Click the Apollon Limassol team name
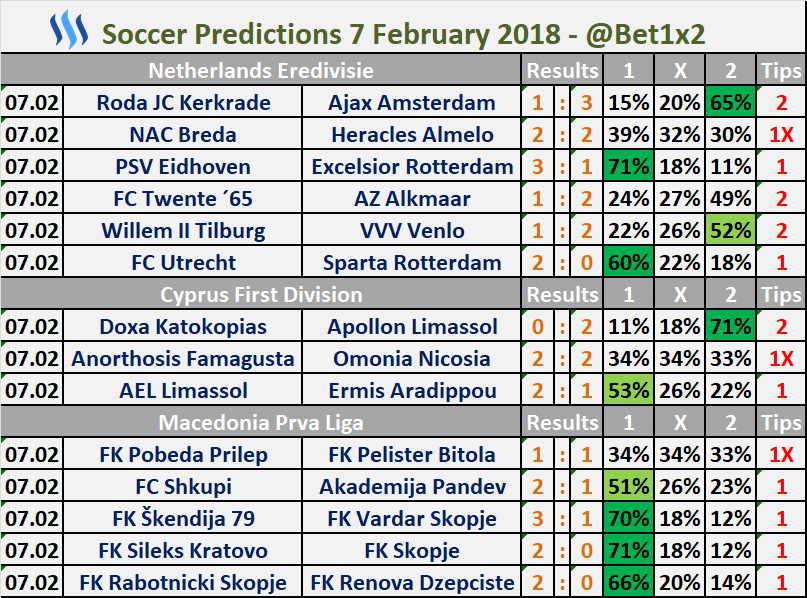Image resolution: width=807 pixels, height=598 pixels. (412, 327)
